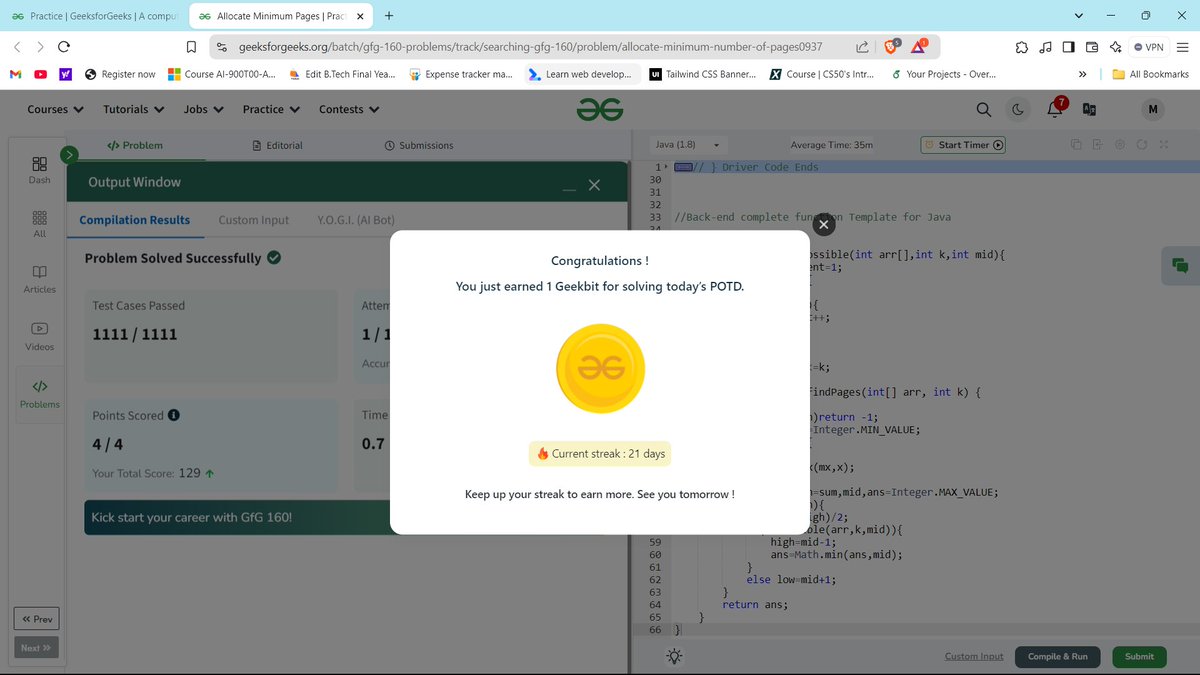The image size is (1200, 675).
Task: Show more bookmarks with double chevron
Action: 1082,74
